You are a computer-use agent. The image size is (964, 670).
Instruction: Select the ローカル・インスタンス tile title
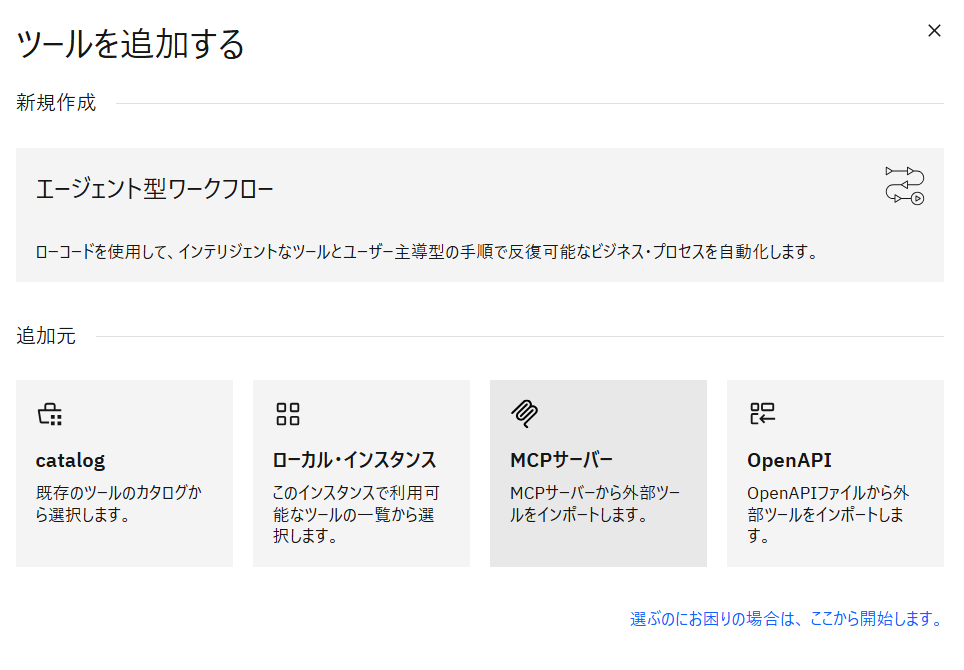pos(354,461)
